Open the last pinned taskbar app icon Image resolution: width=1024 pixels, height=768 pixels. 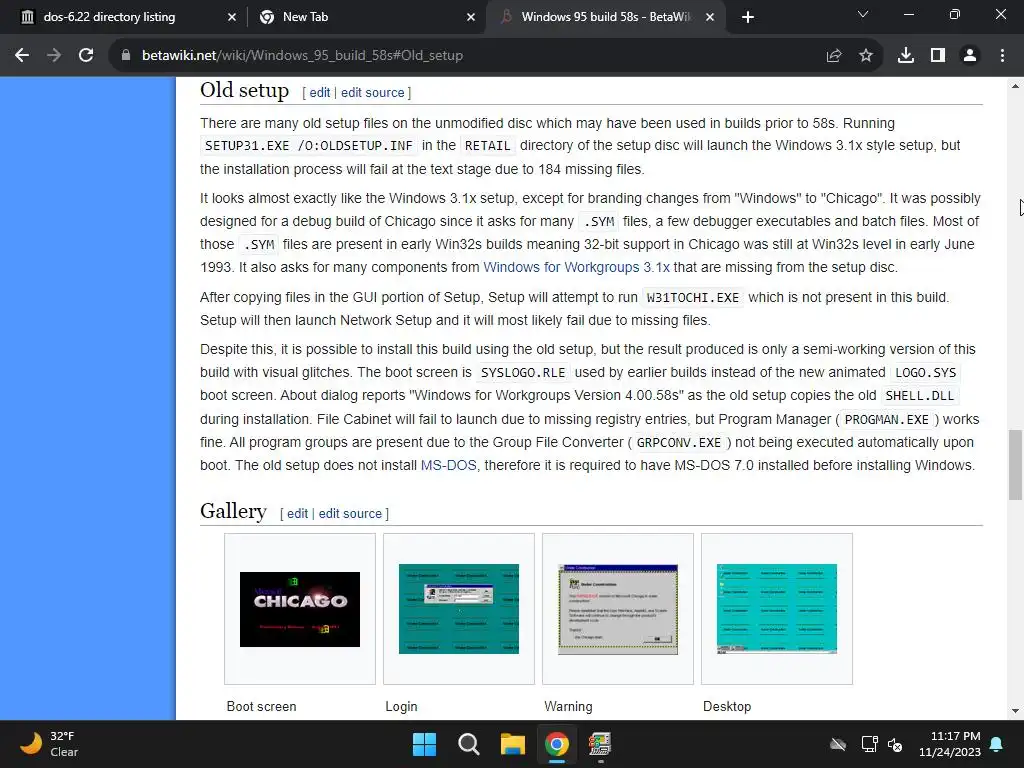[600, 744]
